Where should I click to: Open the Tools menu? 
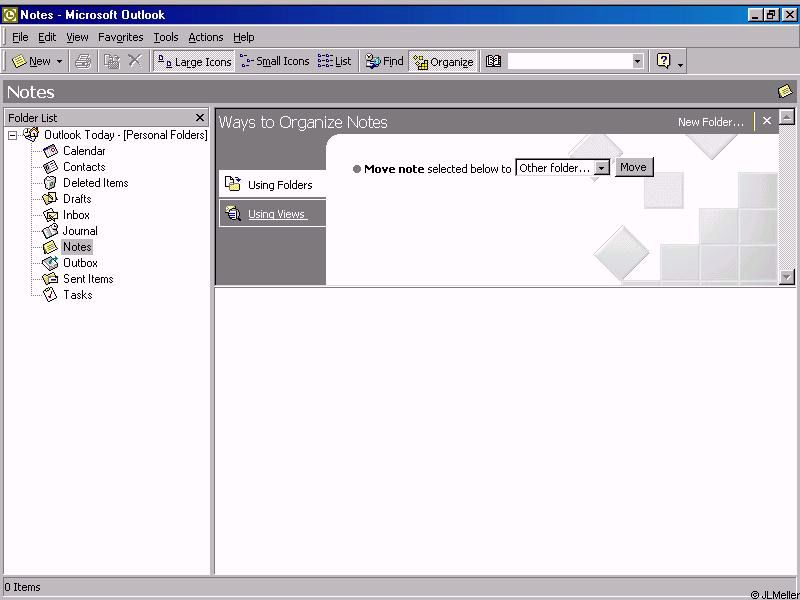pyautogui.click(x=165, y=37)
